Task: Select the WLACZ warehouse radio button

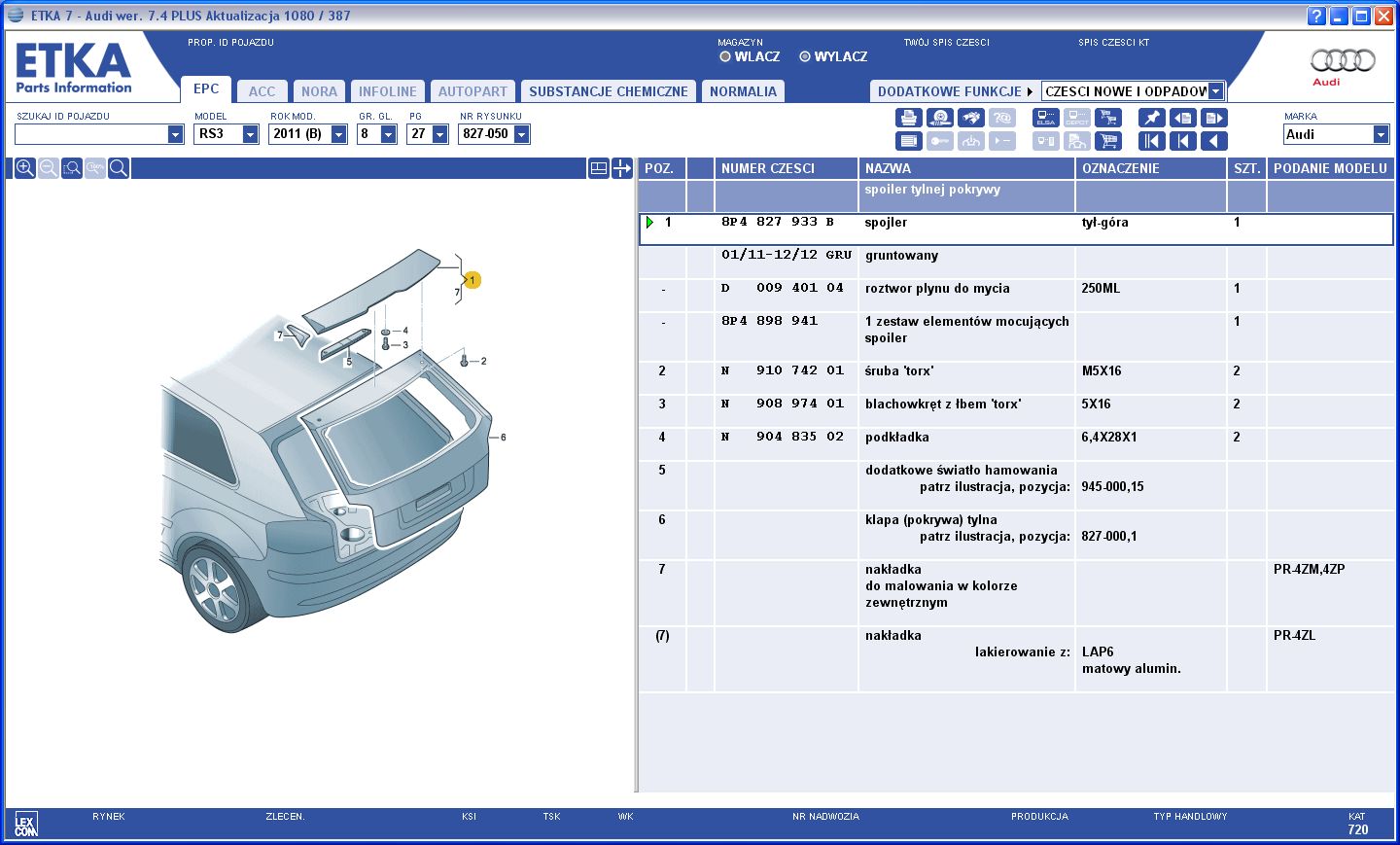Action: point(725,56)
